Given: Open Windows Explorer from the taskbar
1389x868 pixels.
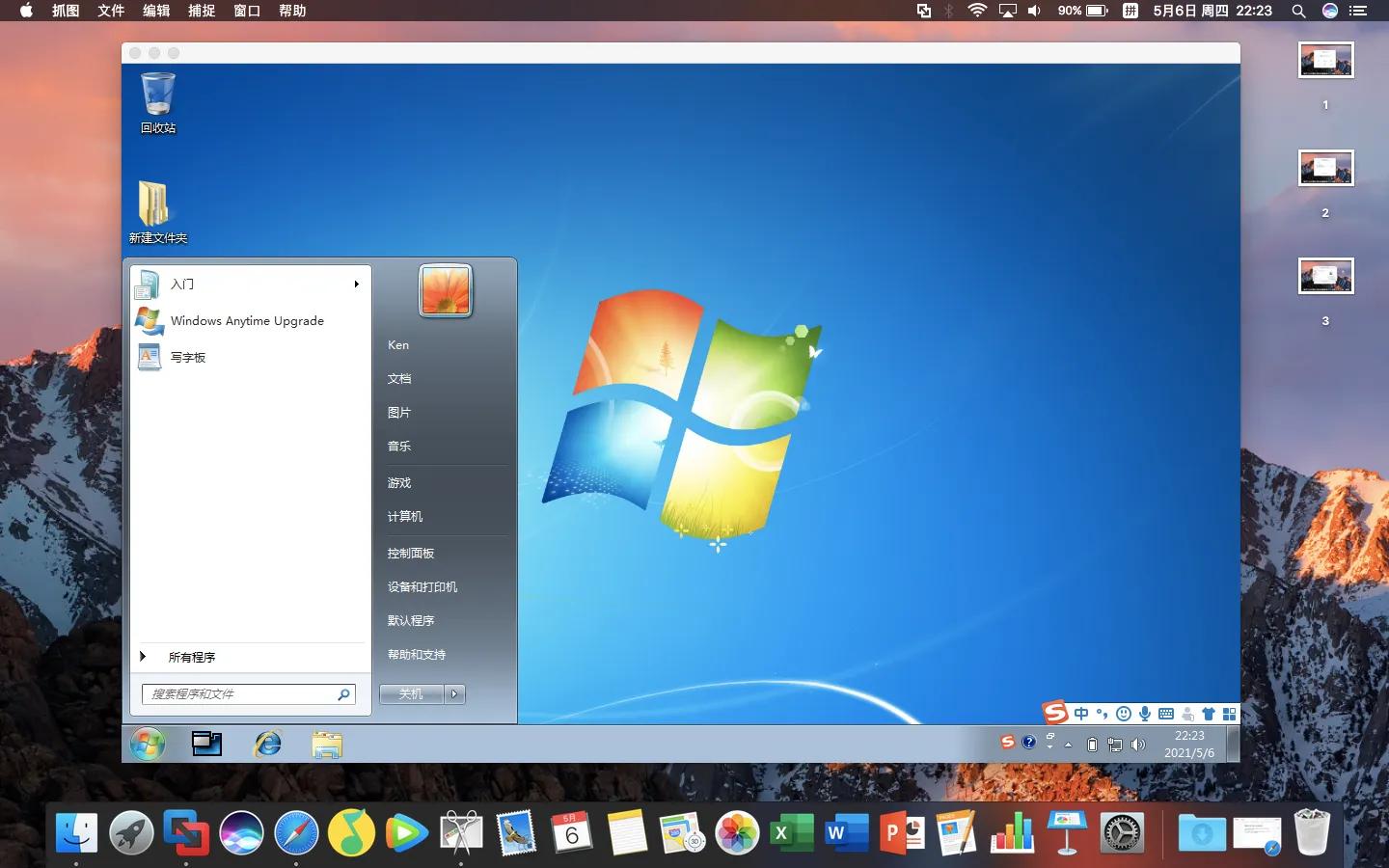Looking at the screenshot, I should pos(327,744).
